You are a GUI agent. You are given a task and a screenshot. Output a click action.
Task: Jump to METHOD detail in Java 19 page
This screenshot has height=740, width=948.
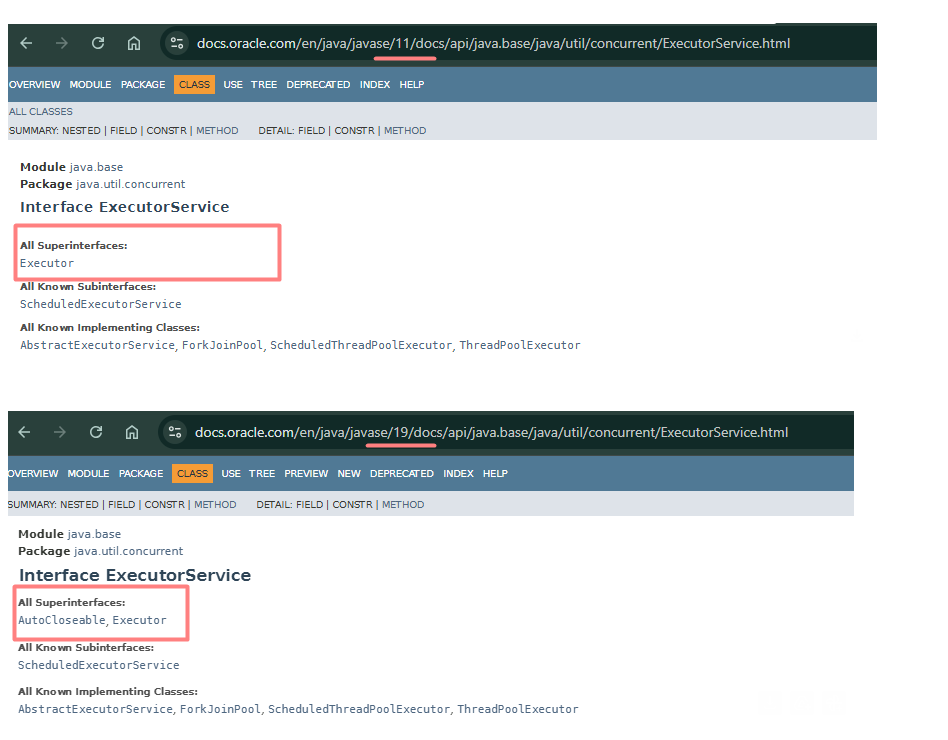pyautogui.click(x=403, y=504)
